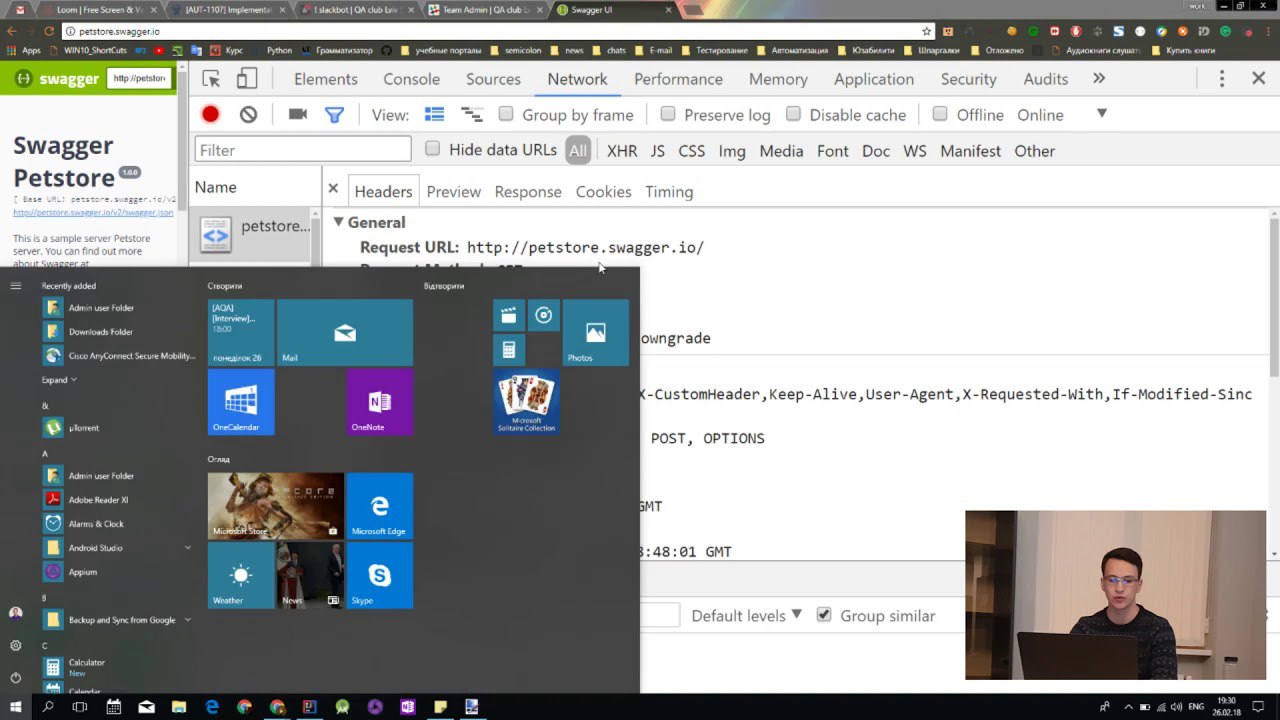Open the Timing tab of the request
The image size is (1280, 720).
[x=669, y=191]
